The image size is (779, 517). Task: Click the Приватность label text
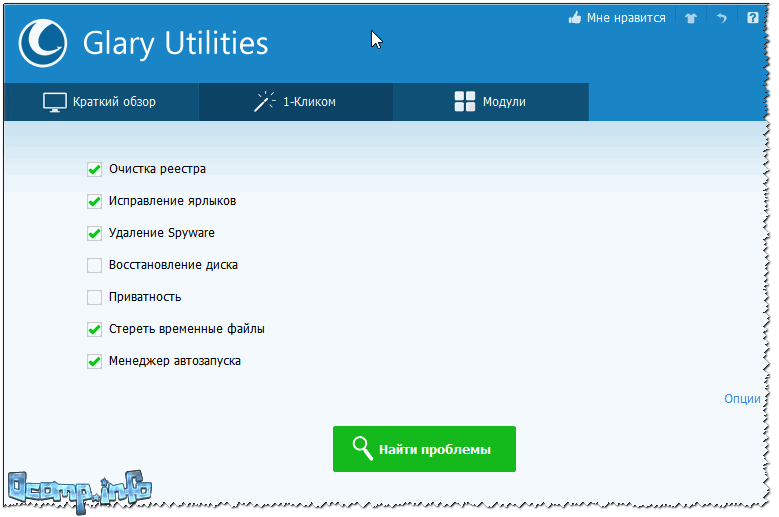(x=145, y=297)
